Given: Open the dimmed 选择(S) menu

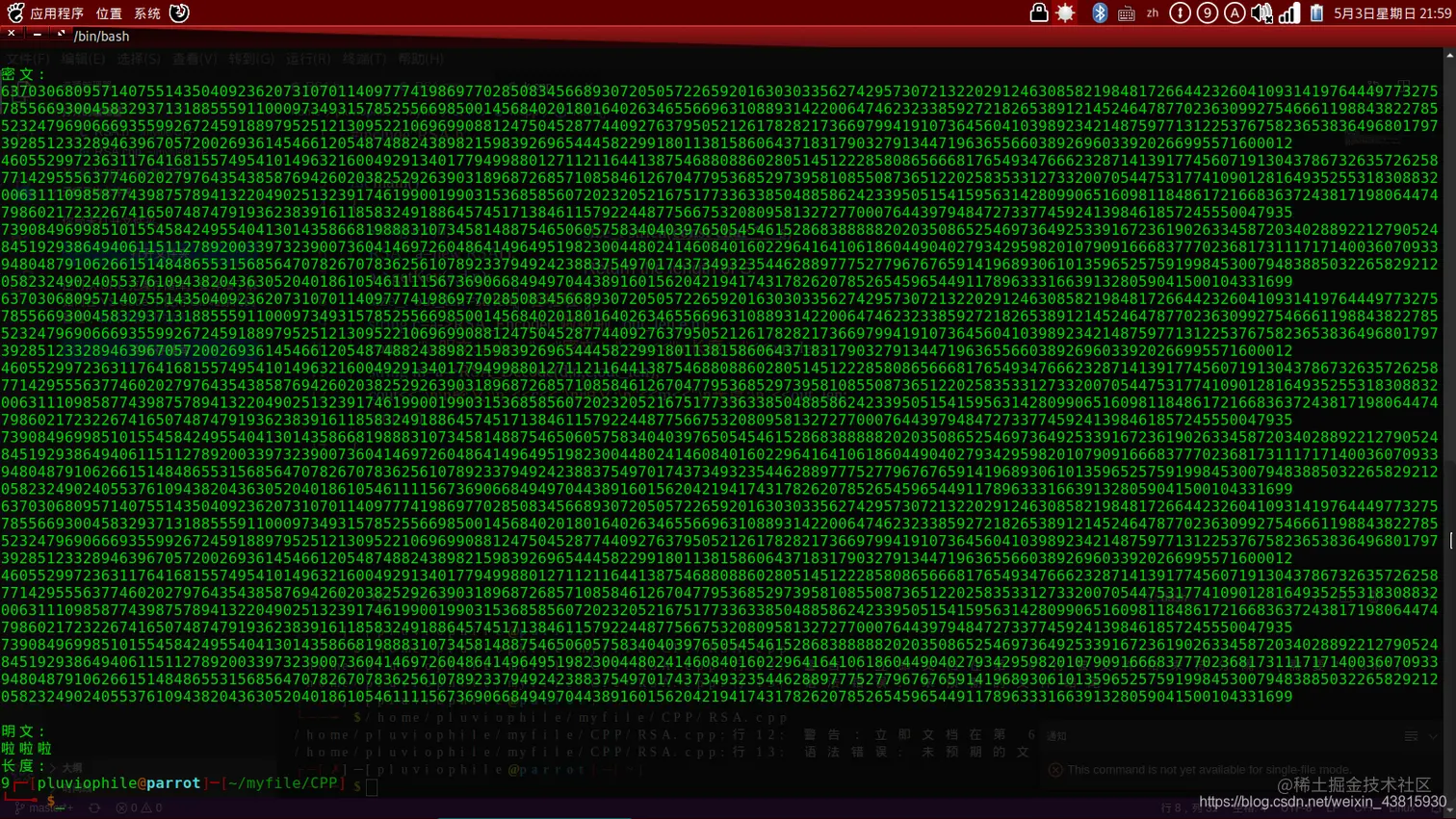Looking at the screenshot, I should coord(140,59).
